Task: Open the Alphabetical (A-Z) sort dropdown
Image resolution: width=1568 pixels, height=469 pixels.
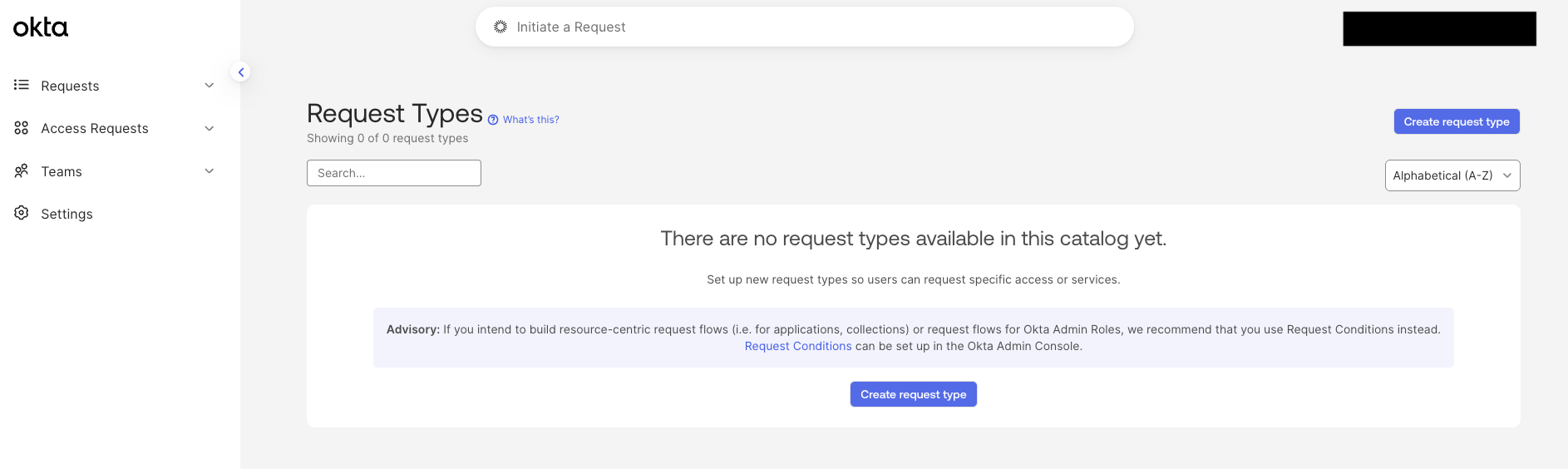Action: pos(1452,175)
